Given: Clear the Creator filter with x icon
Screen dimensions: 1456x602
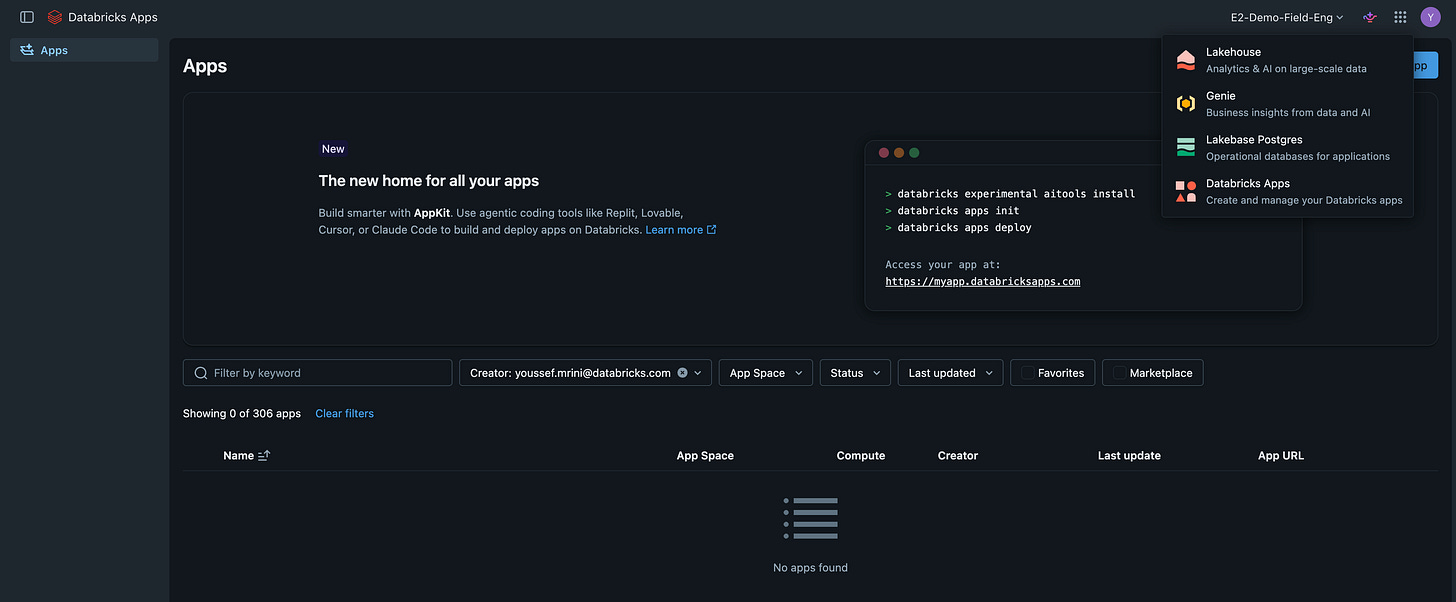Looking at the screenshot, I should pyautogui.click(x=682, y=373).
